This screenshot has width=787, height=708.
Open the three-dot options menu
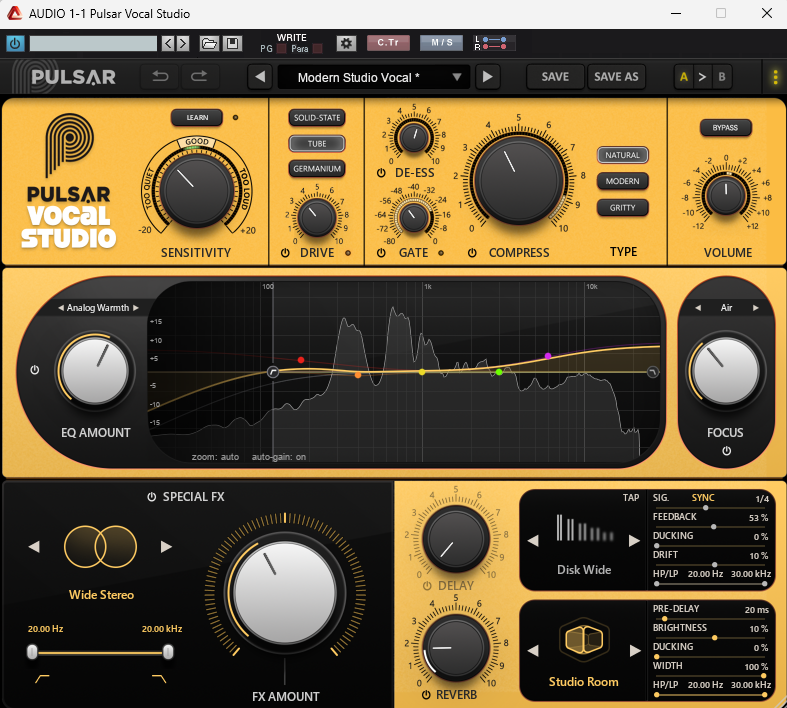pos(775,77)
